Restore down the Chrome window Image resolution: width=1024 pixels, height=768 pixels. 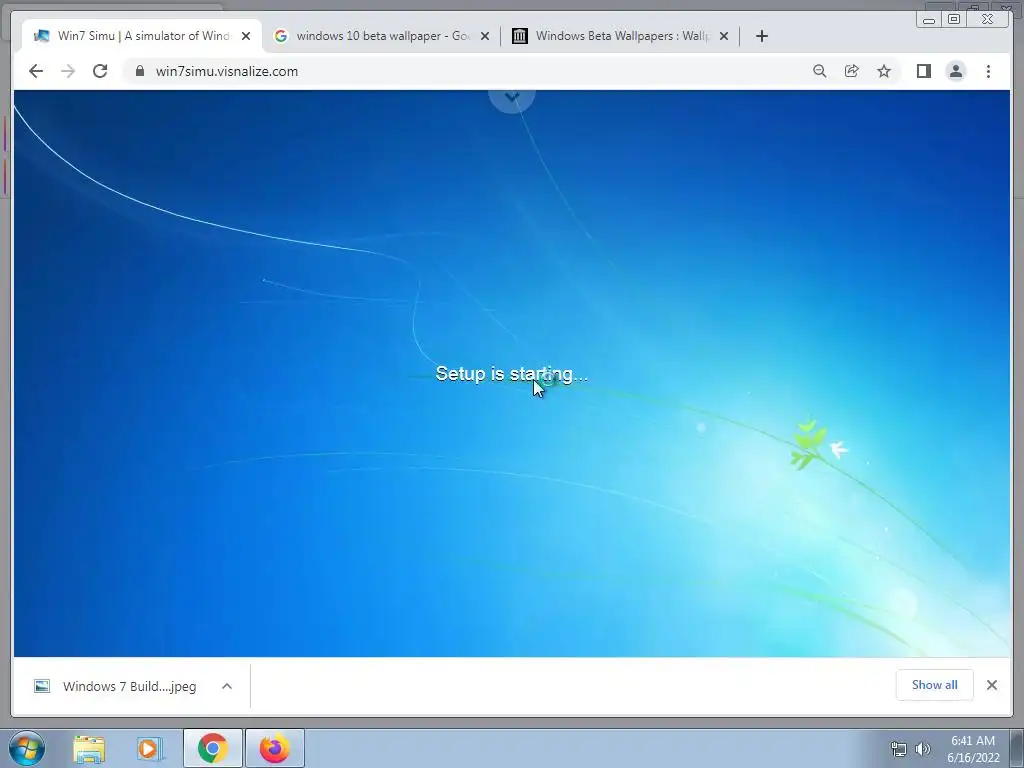pyautogui.click(x=954, y=19)
